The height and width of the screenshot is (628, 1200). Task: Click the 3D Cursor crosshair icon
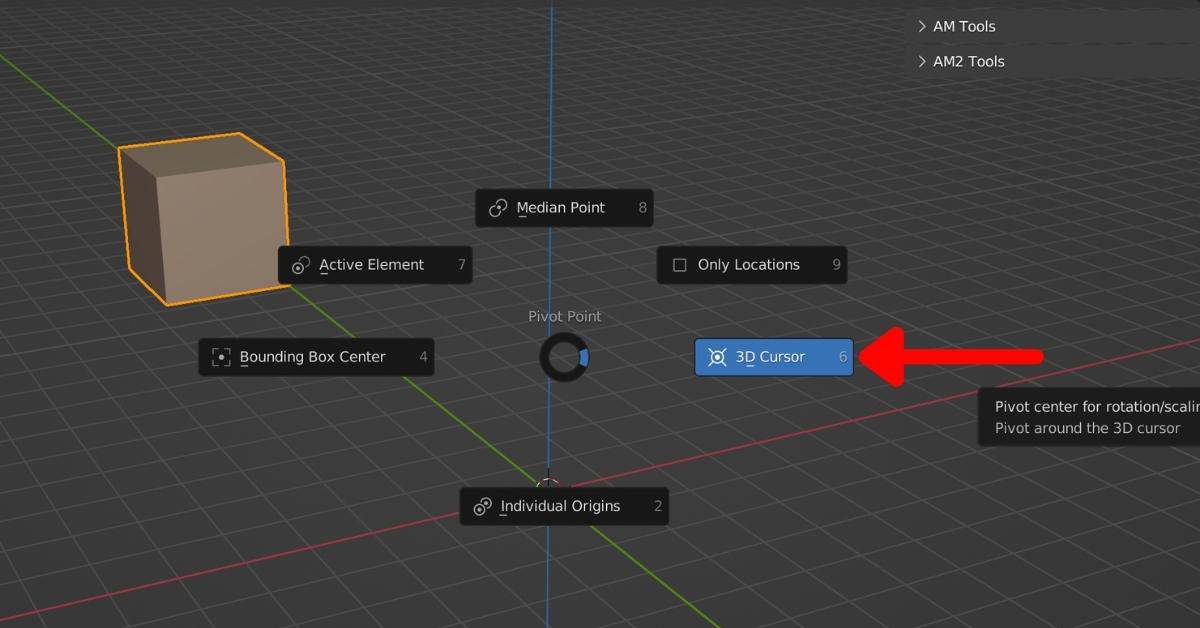pos(717,357)
